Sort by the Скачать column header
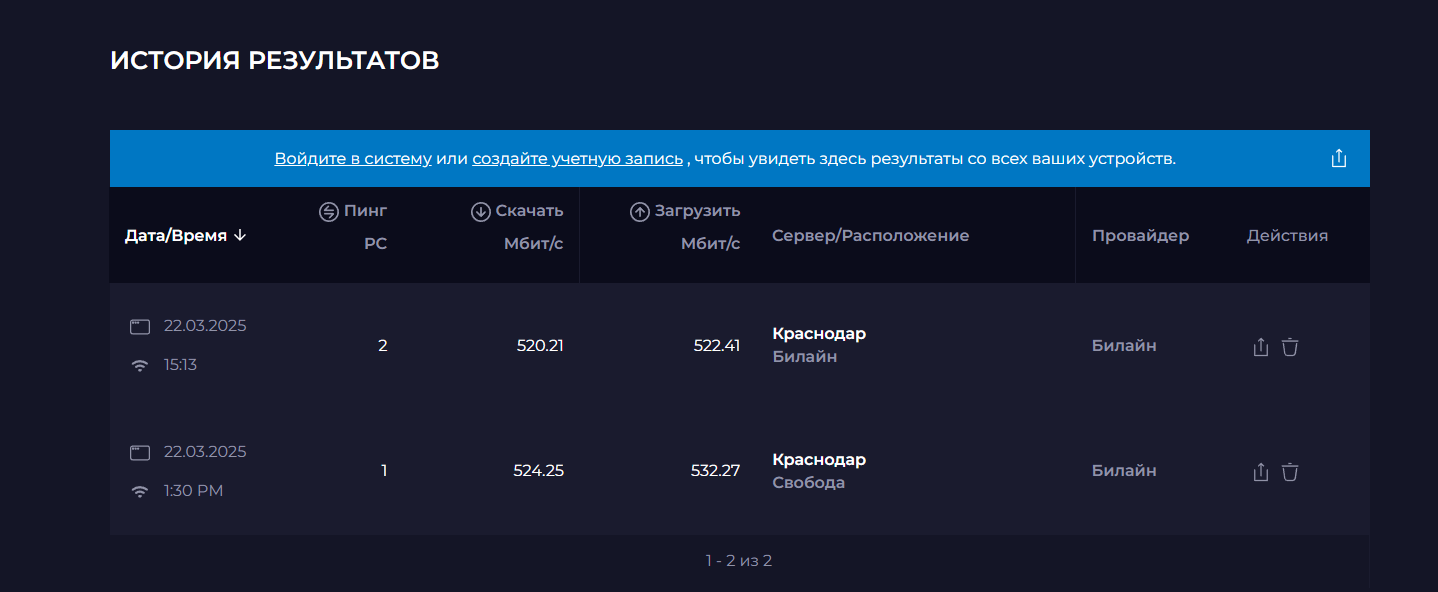 tap(517, 211)
